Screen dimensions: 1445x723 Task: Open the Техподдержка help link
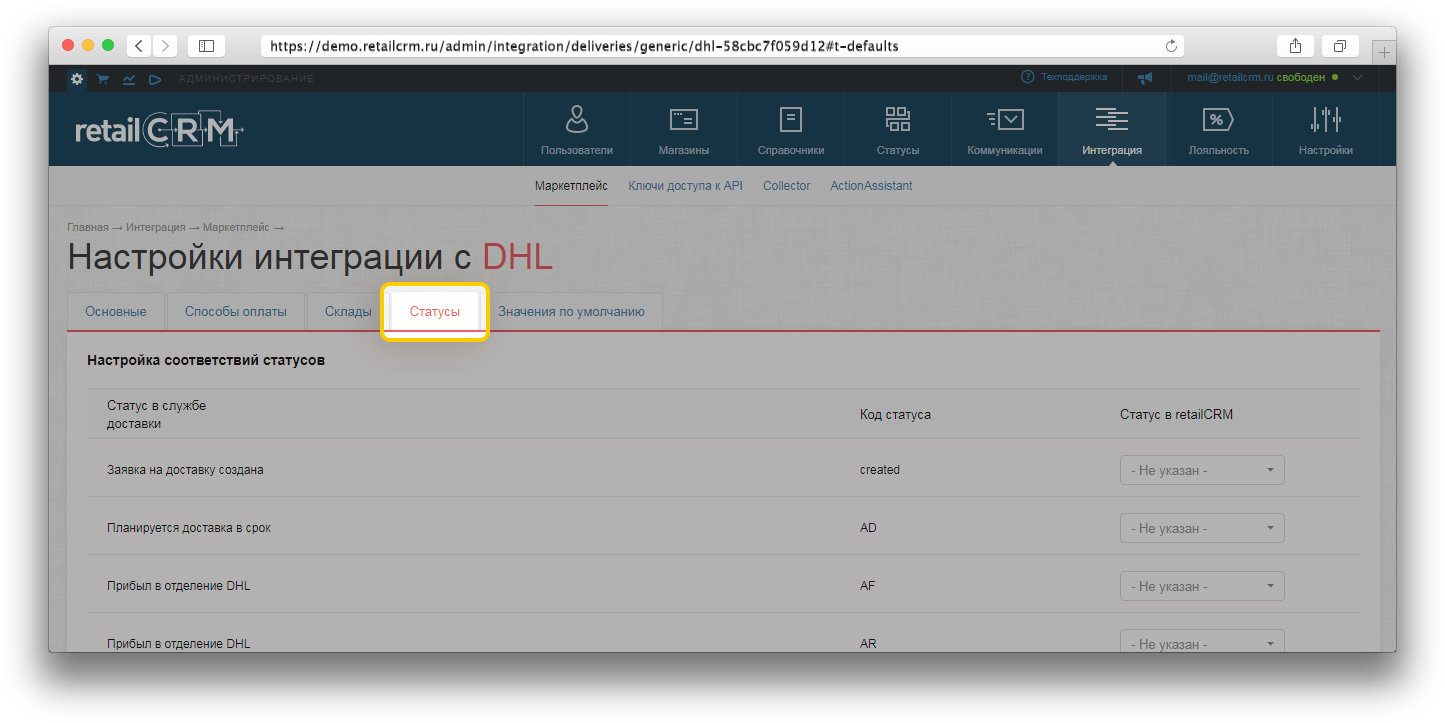tap(1064, 77)
